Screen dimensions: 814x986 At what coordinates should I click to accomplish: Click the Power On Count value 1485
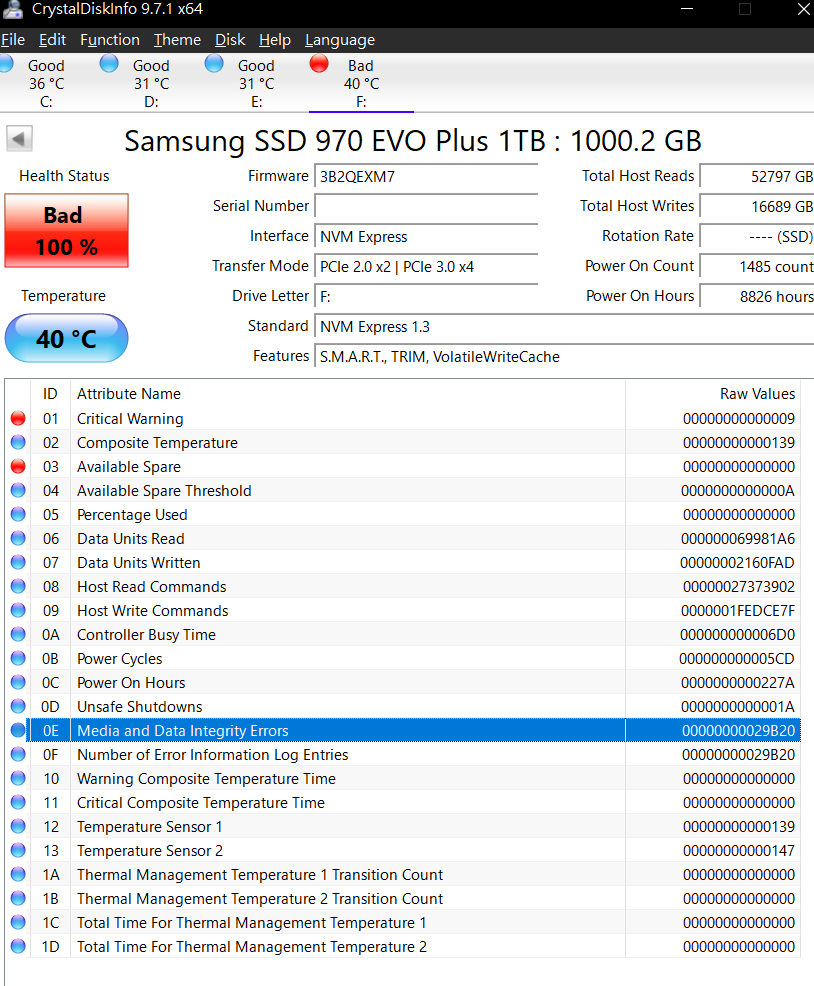[x=757, y=267]
